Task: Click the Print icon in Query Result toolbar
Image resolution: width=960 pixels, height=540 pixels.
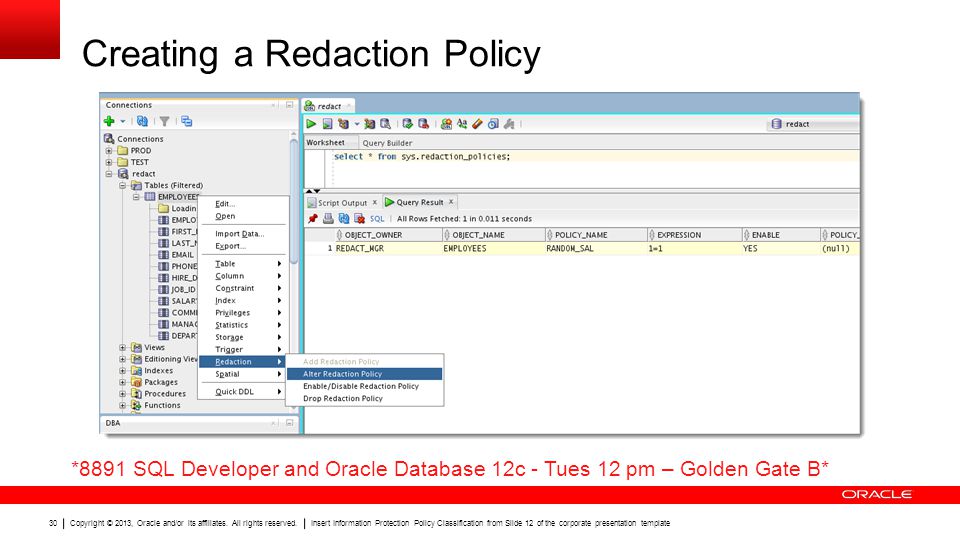Action: (x=328, y=219)
